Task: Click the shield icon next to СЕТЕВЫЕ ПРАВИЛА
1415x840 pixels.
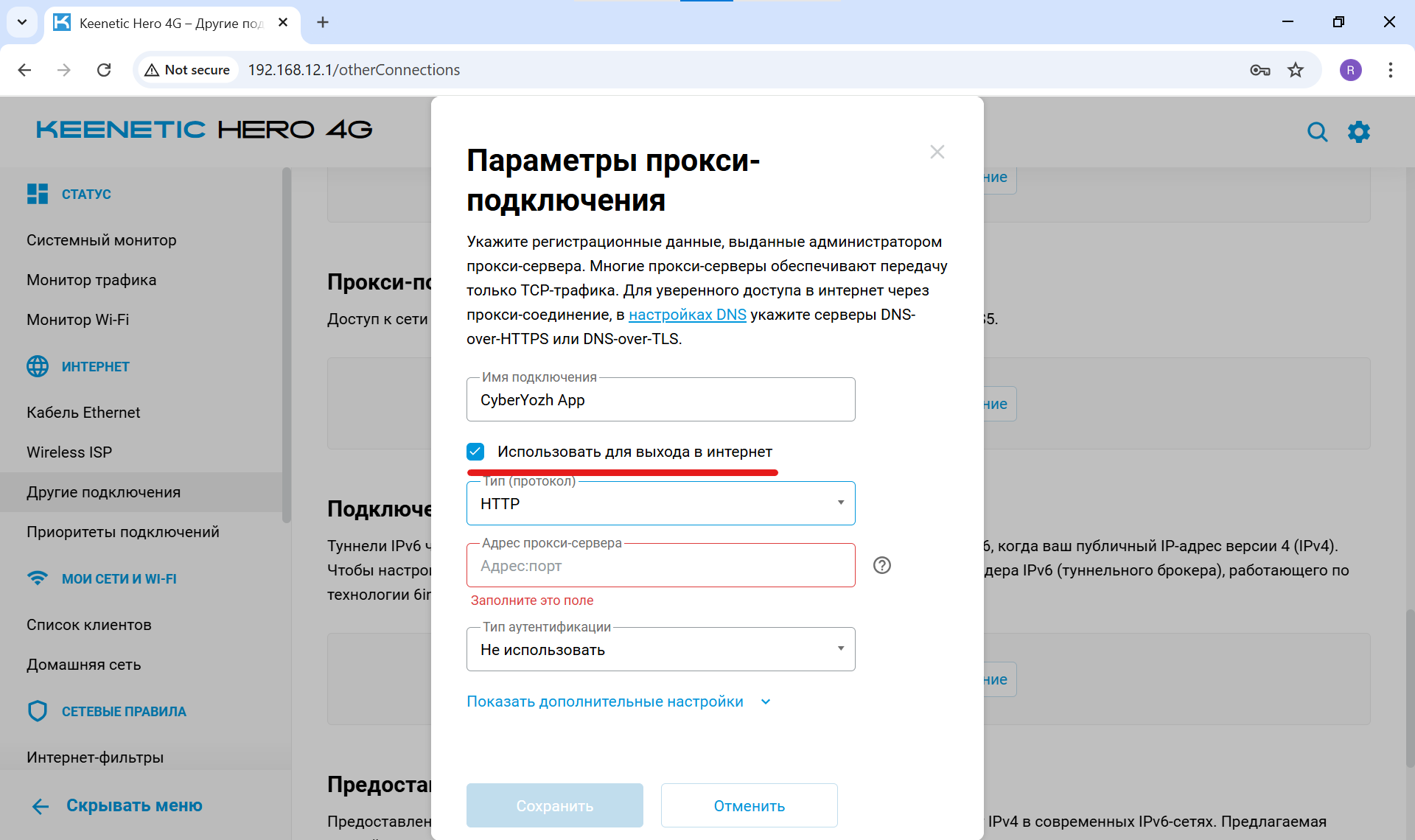Action: point(38,710)
